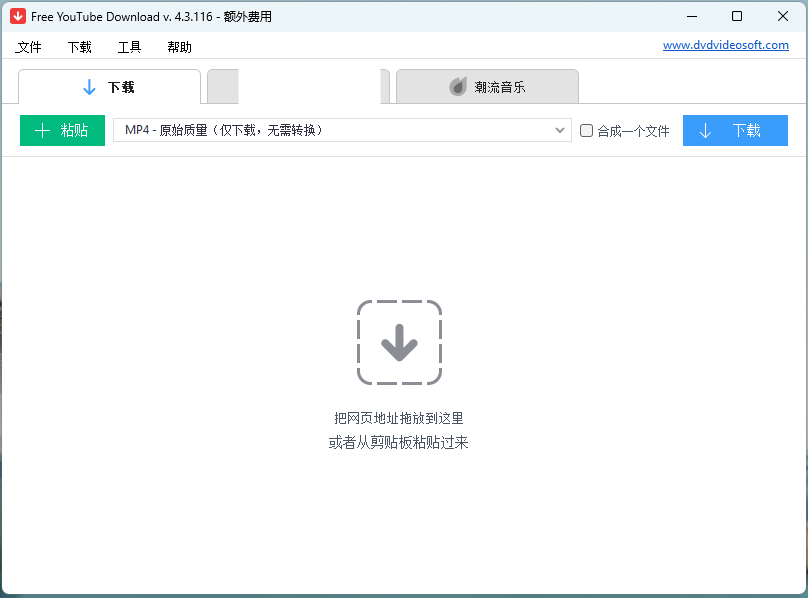Switch to the 下载 tab
This screenshot has width=808, height=598.
tap(109, 87)
